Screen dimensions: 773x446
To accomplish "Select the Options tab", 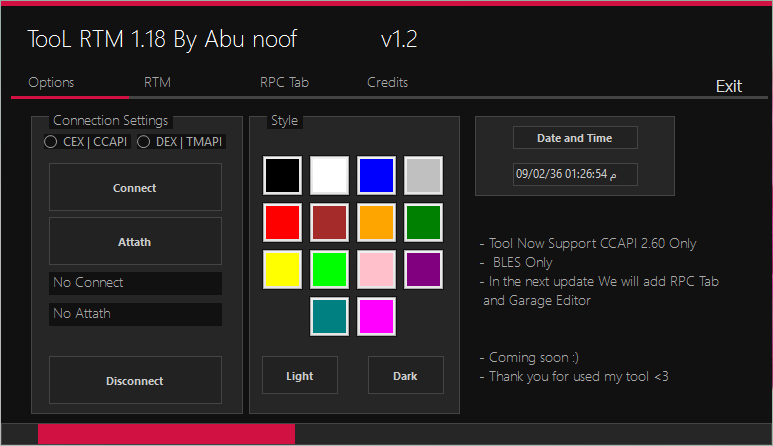I will coord(51,83).
